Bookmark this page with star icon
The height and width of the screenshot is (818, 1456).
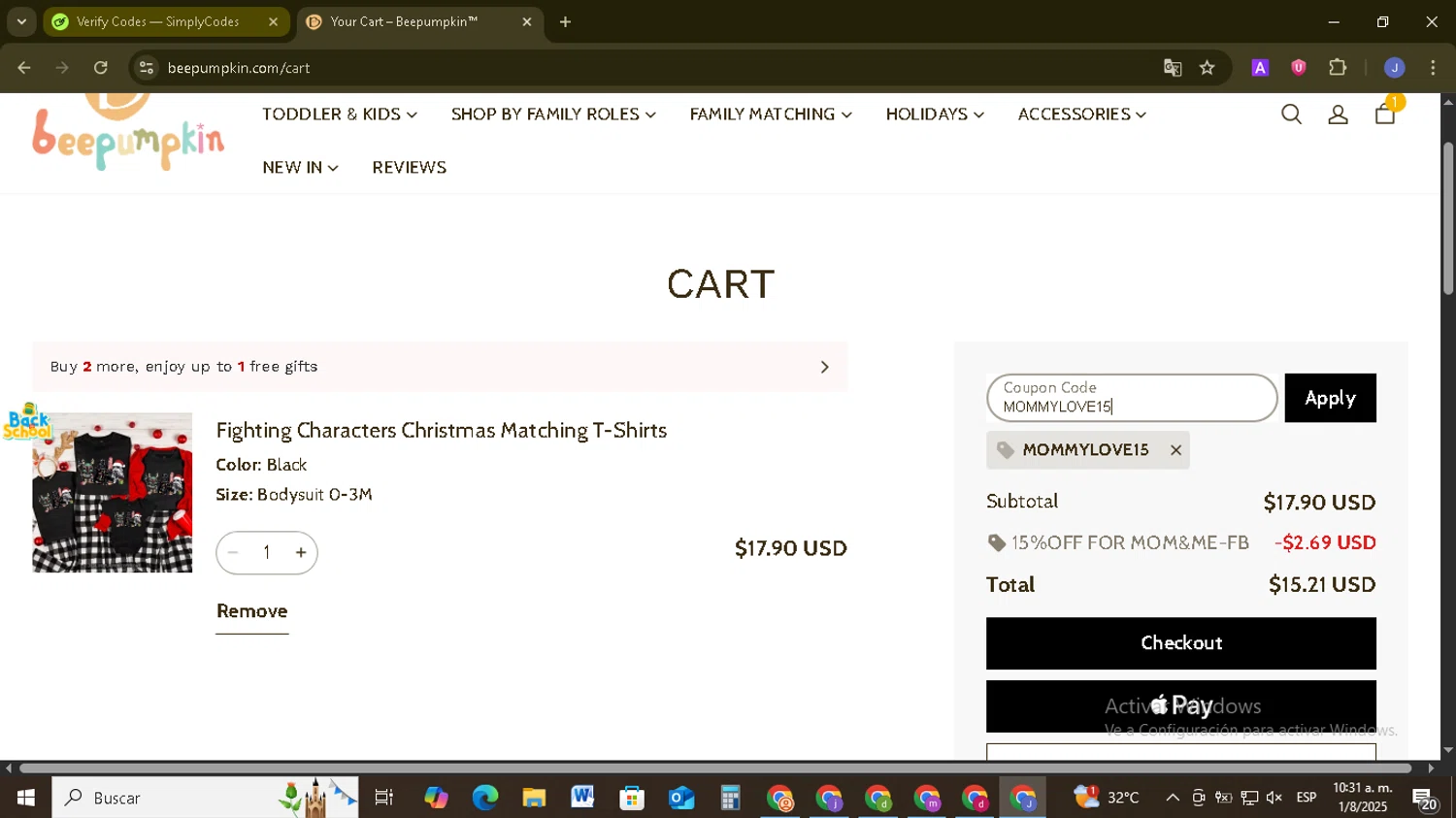click(1207, 68)
